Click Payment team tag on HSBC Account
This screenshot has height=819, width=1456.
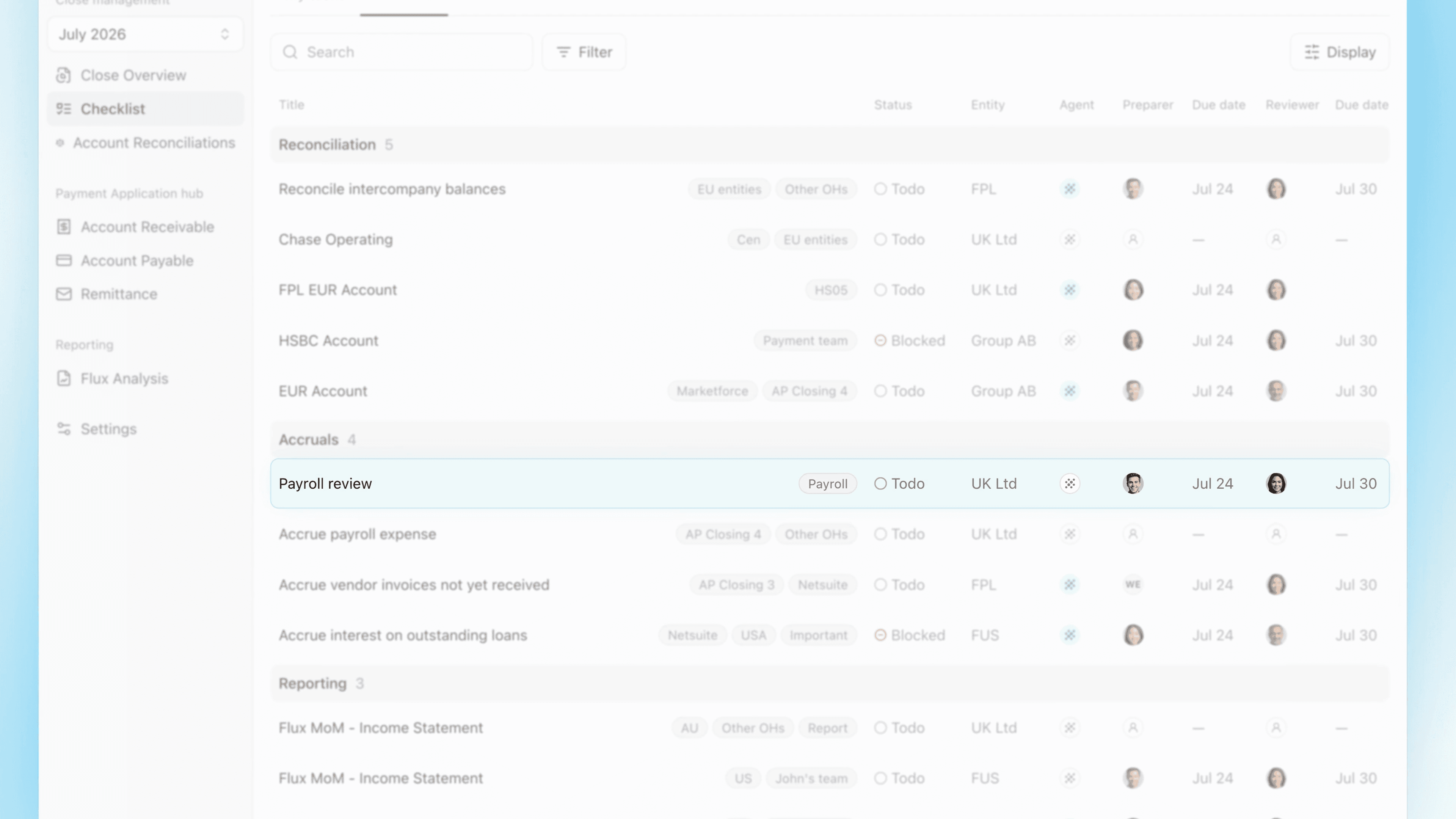coord(805,340)
